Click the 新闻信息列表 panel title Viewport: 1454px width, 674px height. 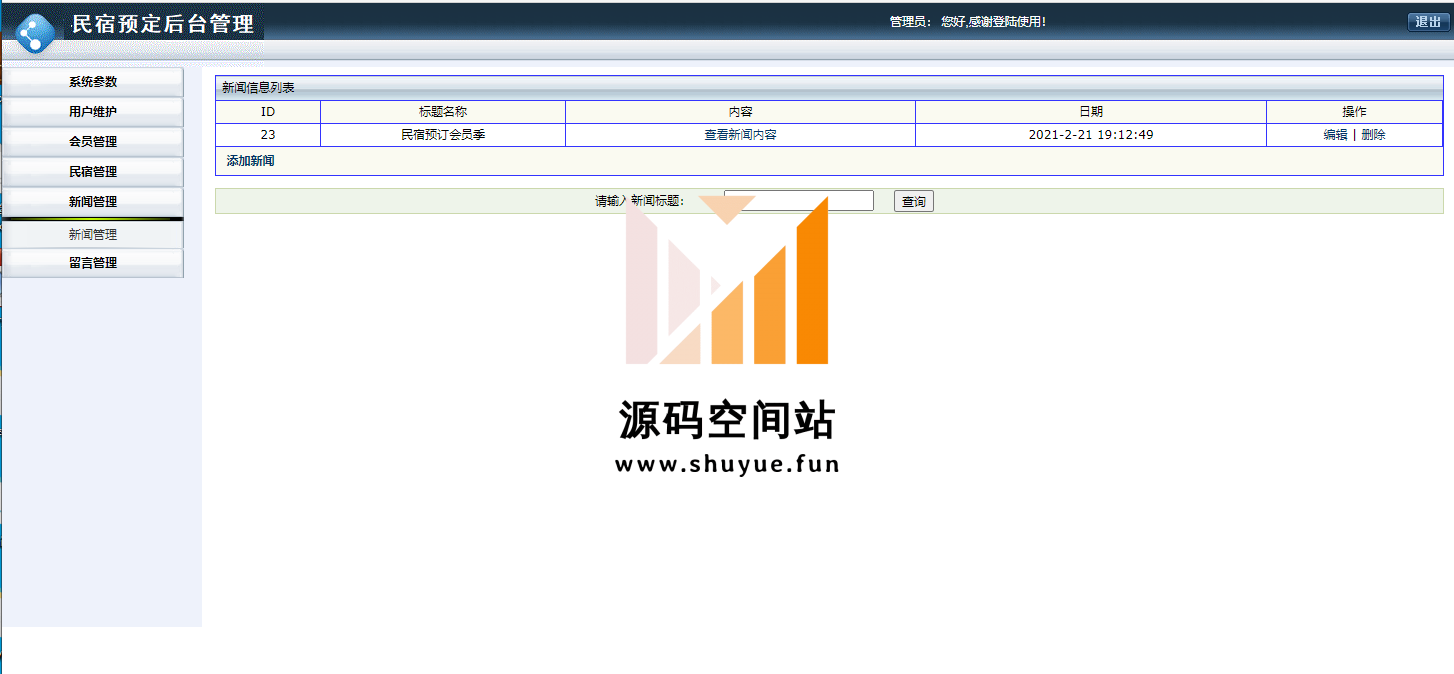click(258, 88)
